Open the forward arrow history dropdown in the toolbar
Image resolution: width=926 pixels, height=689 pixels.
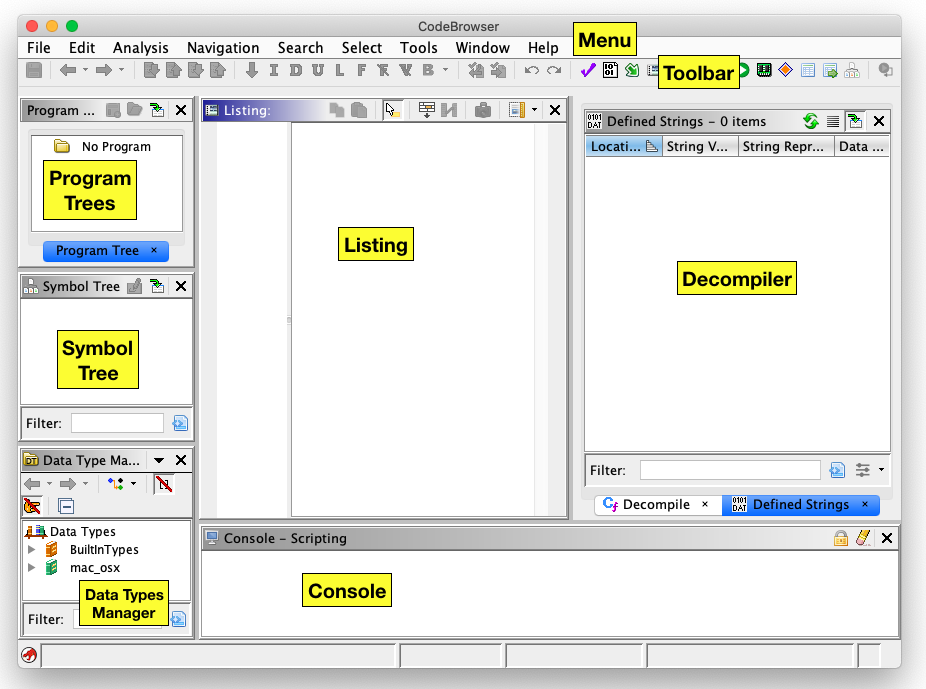point(121,70)
